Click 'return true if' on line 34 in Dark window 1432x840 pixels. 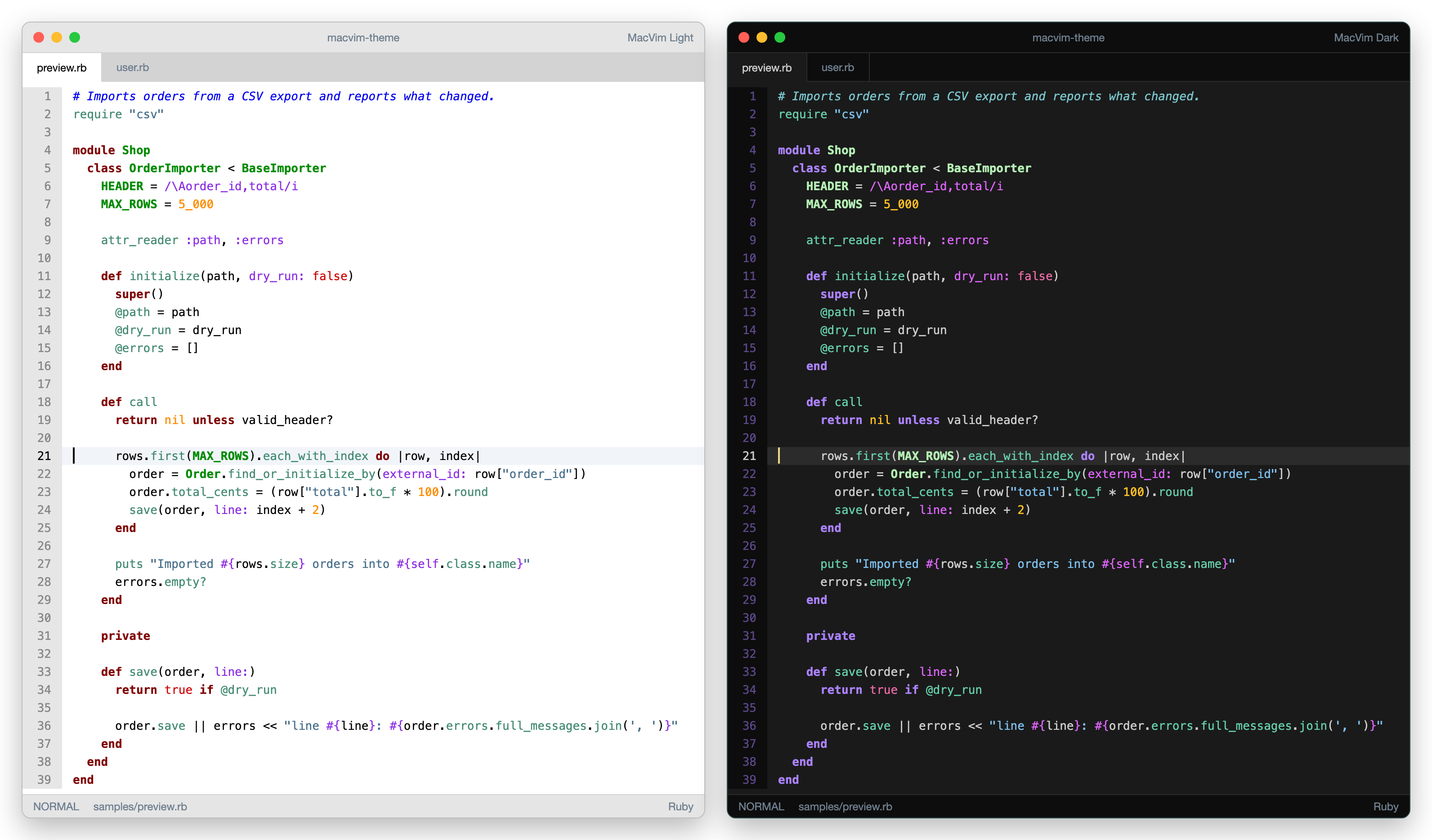tap(869, 690)
